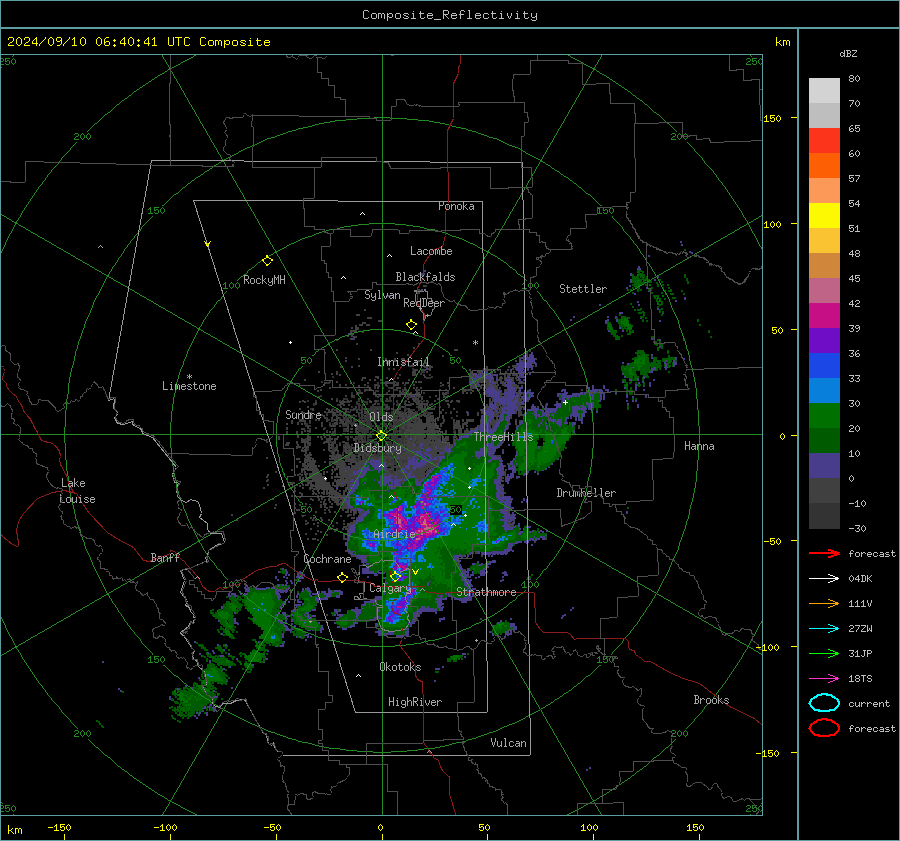900x841 pixels.
Task: Click the 04DK legend label
Action: point(860,579)
